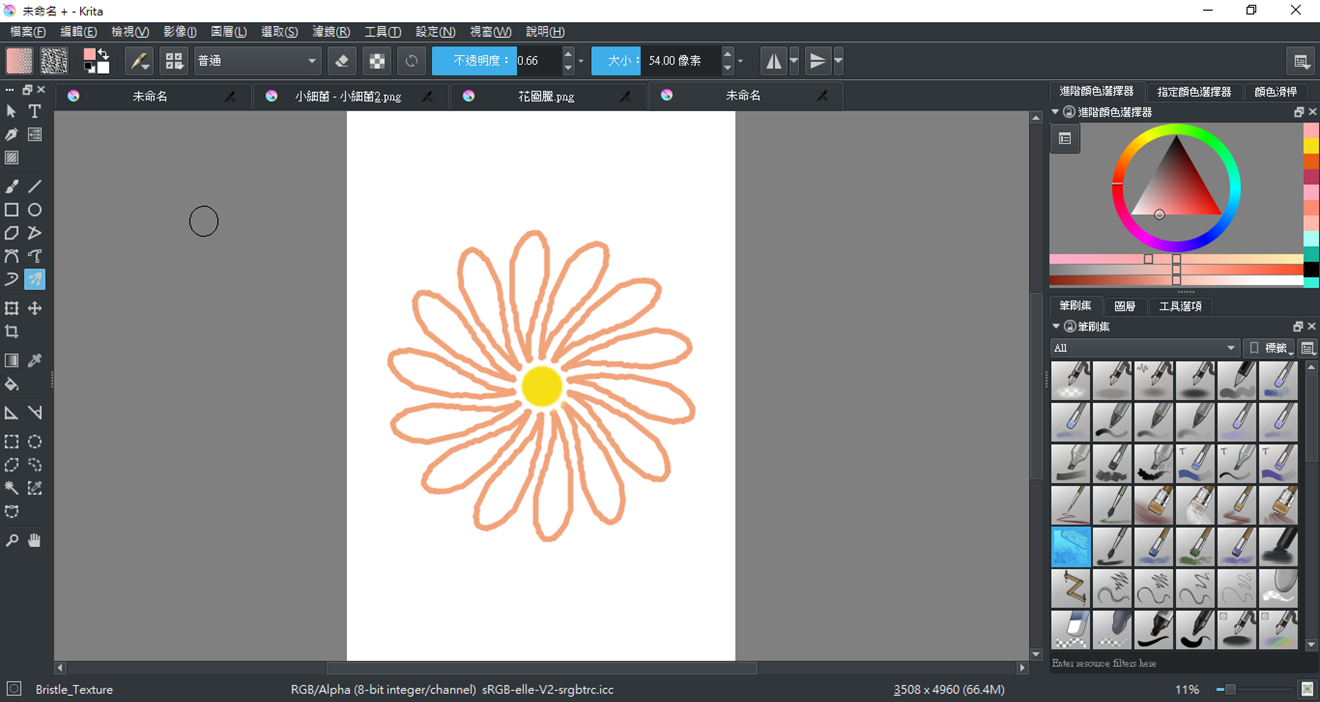Select the Text tool in toolbox
This screenshot has width=1320, height=702.
click(35, 111)
